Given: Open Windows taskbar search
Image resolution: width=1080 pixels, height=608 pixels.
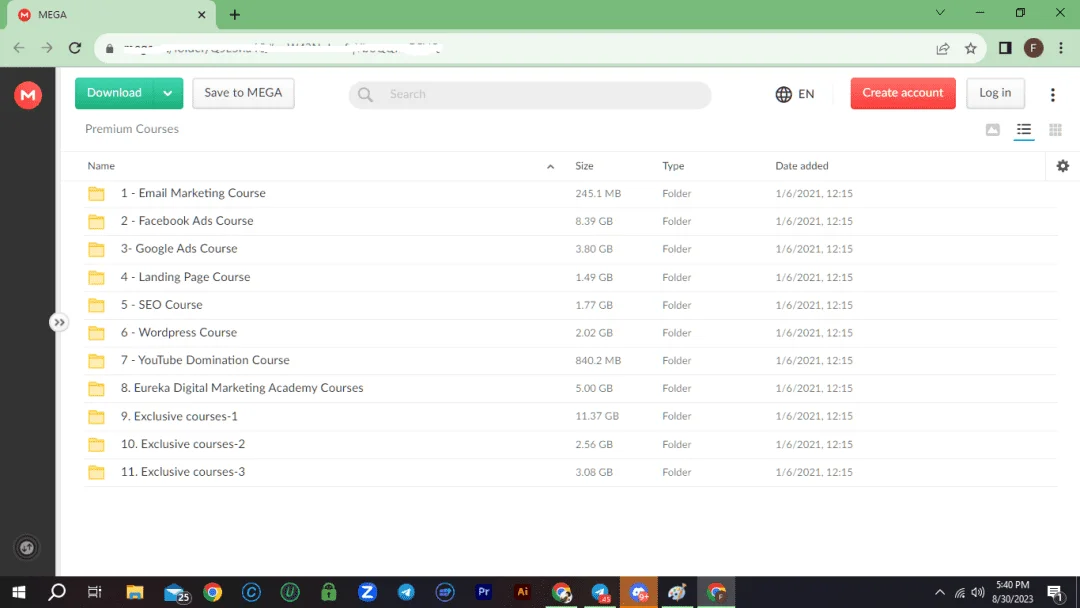Looking at the screenshot, I should [x=57, y=592].
